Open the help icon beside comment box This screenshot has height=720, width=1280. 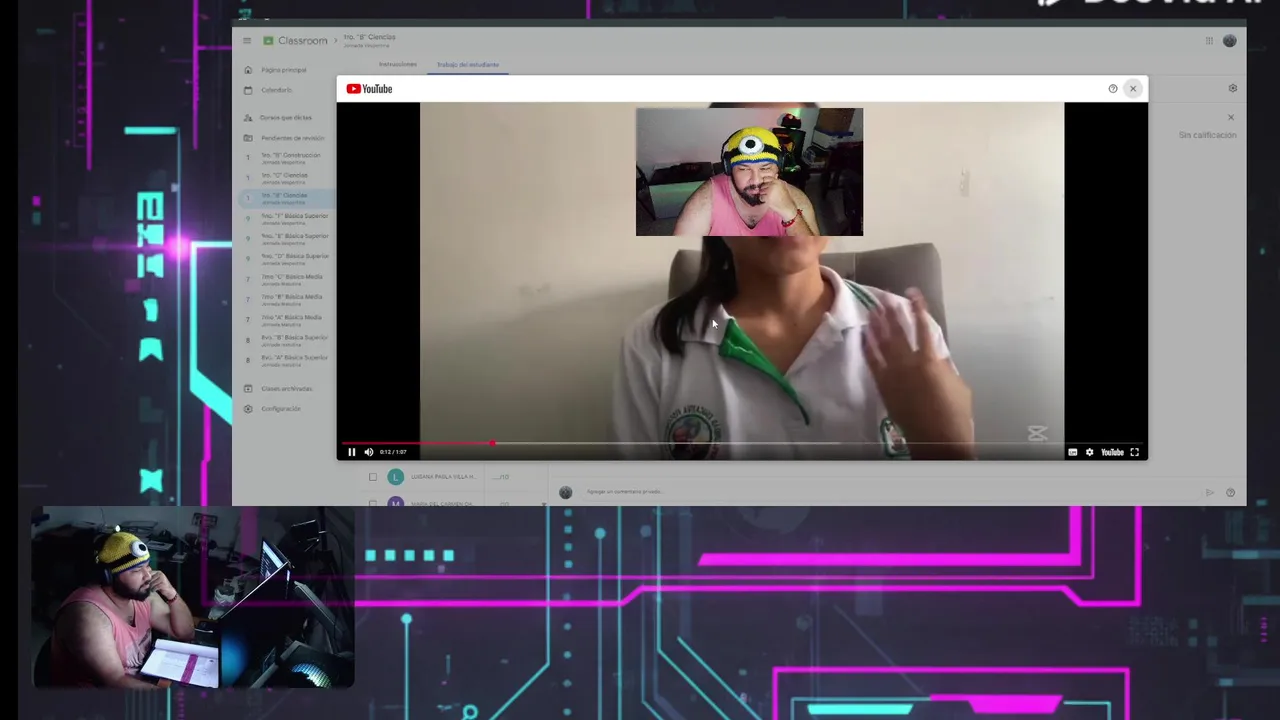point(1230,492)
